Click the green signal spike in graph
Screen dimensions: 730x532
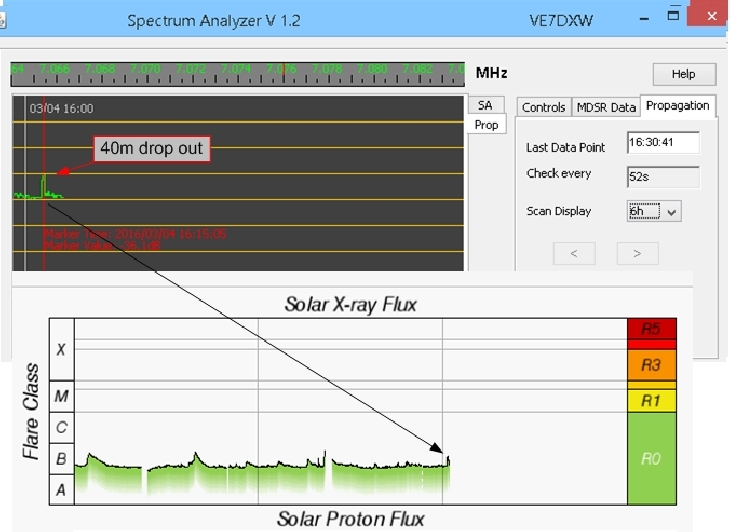tap(43, 182)
